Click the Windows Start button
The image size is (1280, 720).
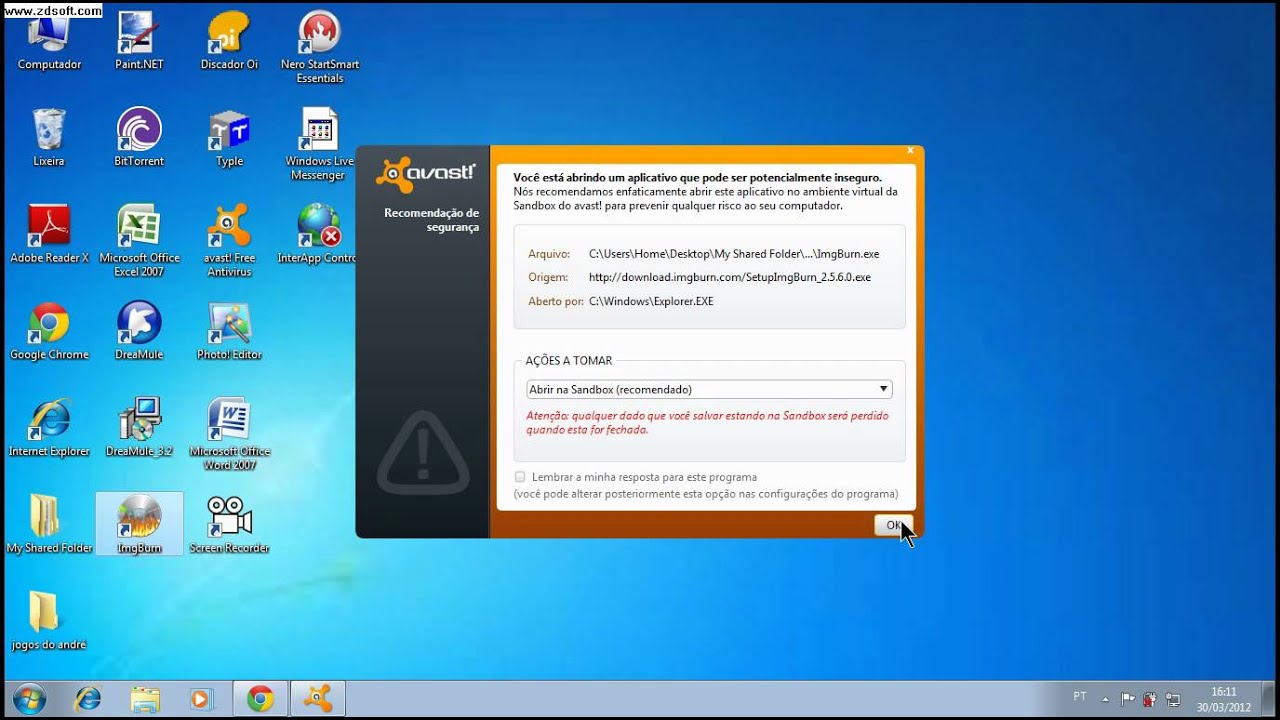(29, 698)
